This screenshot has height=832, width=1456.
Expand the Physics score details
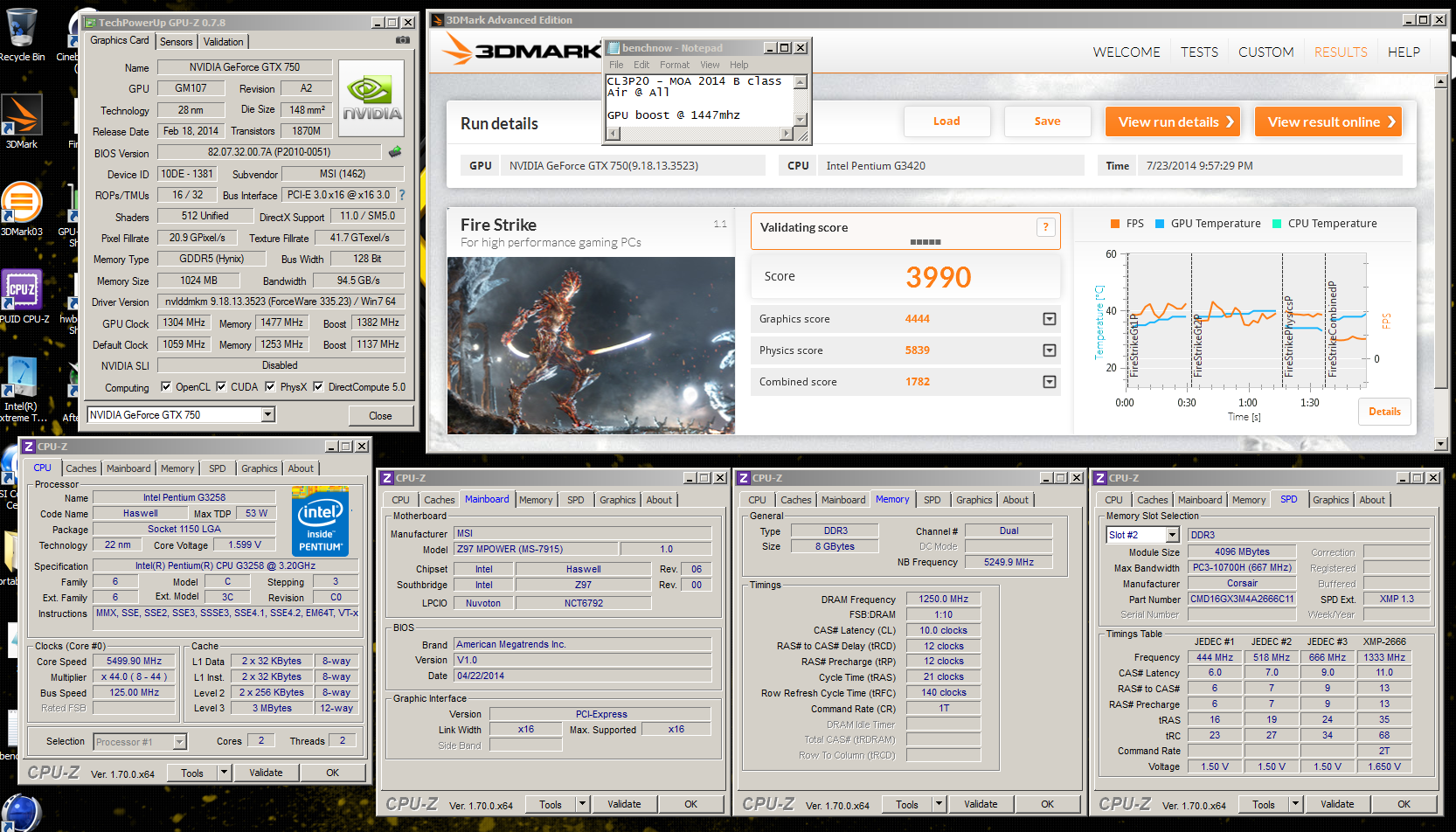1050,350
